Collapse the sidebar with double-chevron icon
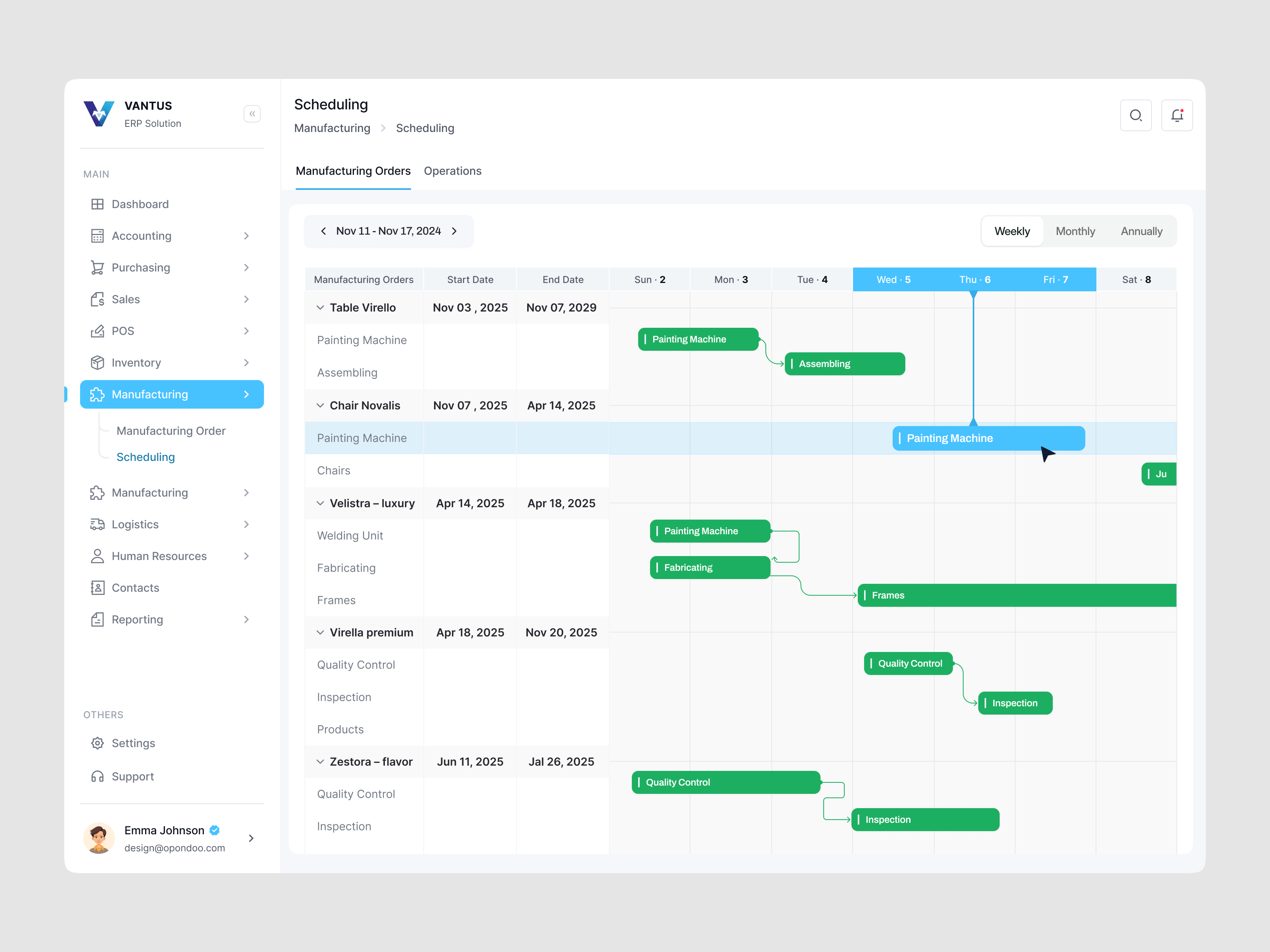This screenshot has width=1270, height=952. [252, 114]
